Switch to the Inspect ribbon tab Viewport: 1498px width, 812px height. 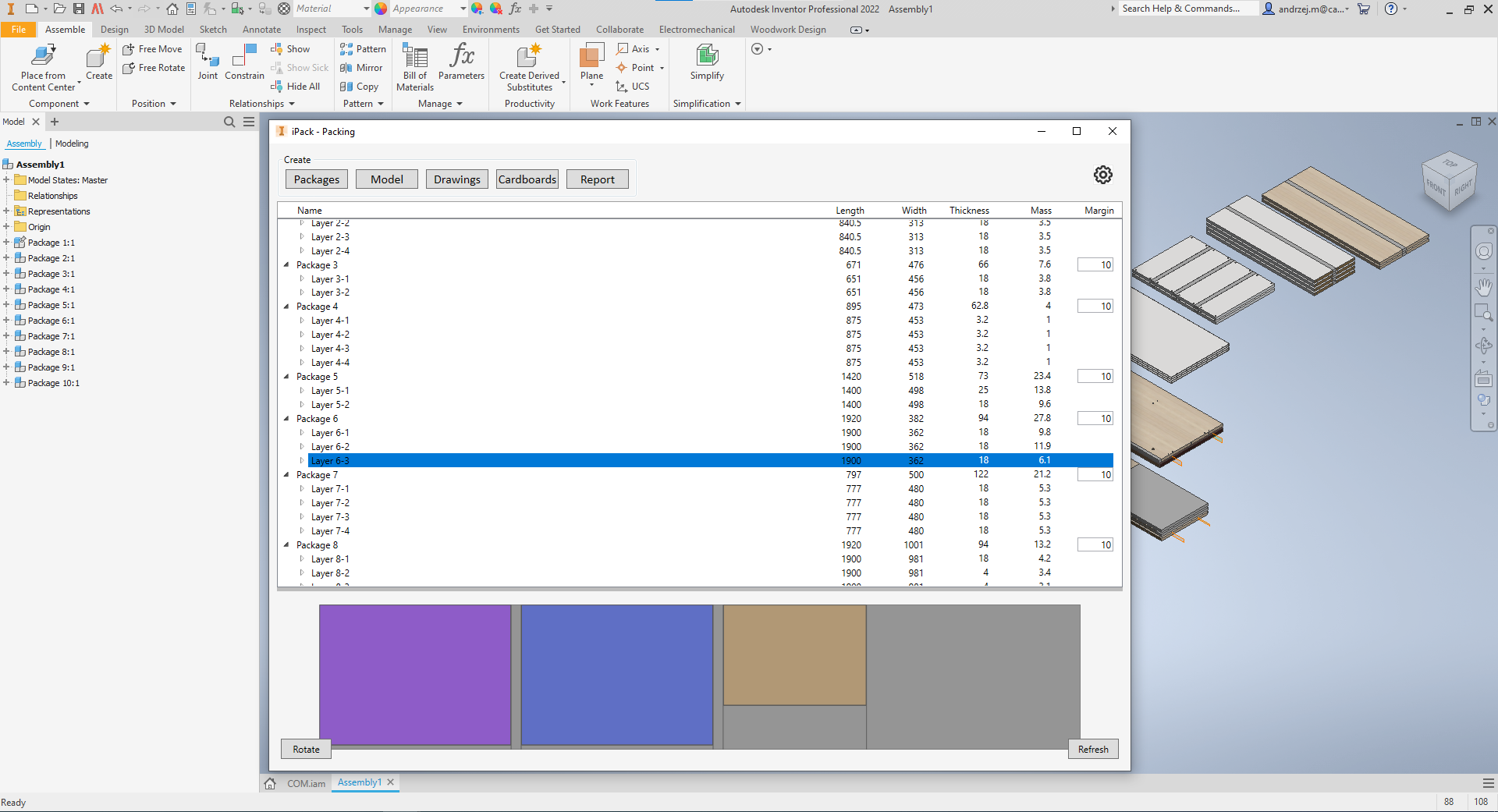click(311, 30)
